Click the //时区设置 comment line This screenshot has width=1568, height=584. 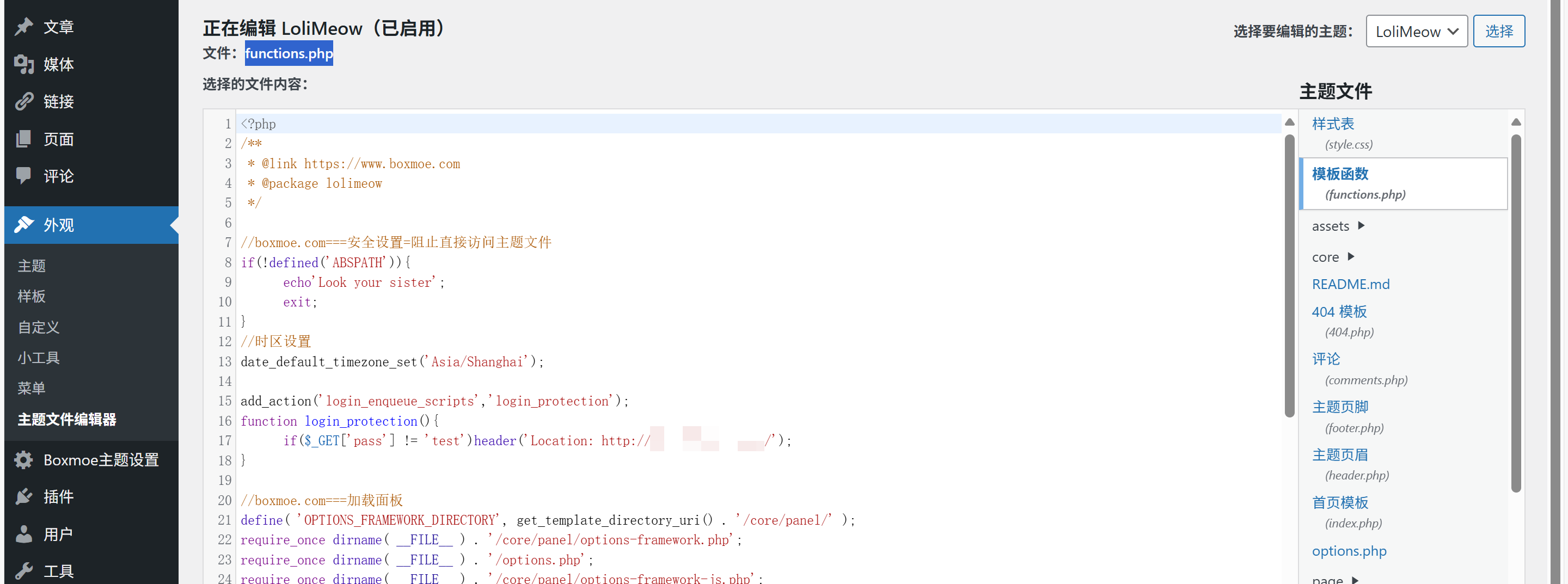point(275,341)
